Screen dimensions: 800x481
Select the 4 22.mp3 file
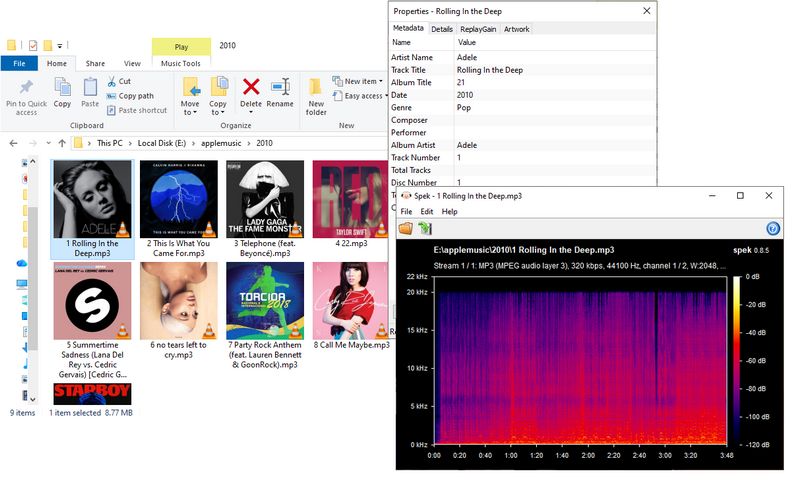click(351, 204)
